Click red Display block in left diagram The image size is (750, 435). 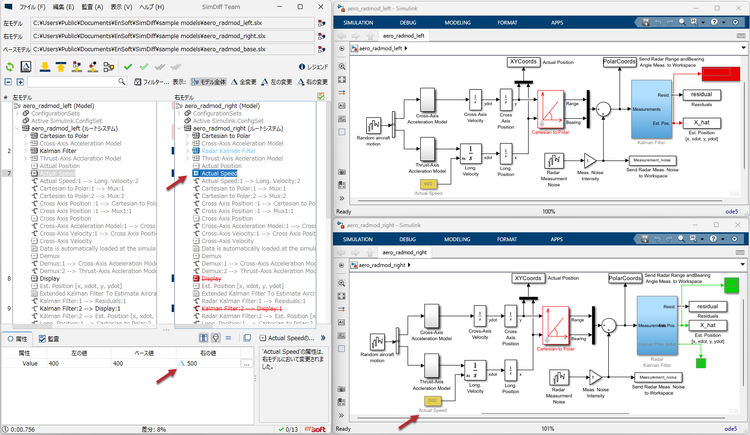[x=721, y=74]
